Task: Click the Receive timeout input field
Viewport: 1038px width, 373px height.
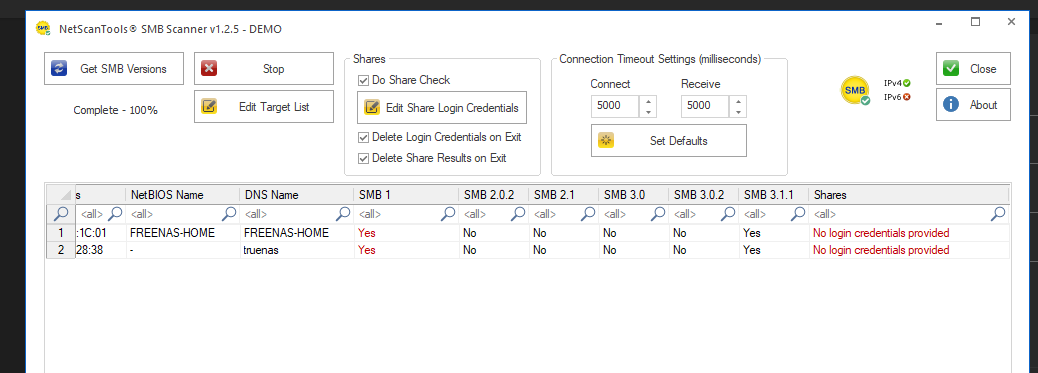Action: pyautogui.click(x=706, y=106)
